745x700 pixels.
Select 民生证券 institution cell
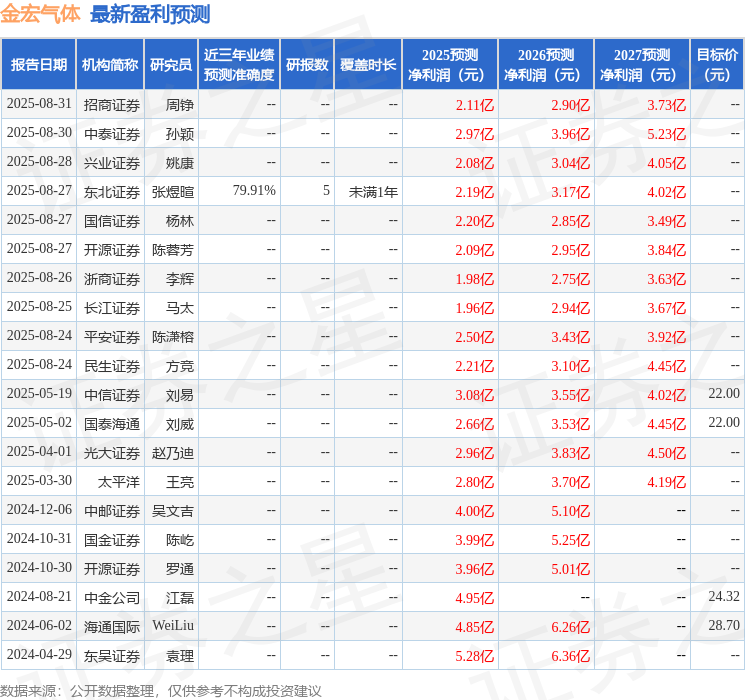click(x=112, y=366)
